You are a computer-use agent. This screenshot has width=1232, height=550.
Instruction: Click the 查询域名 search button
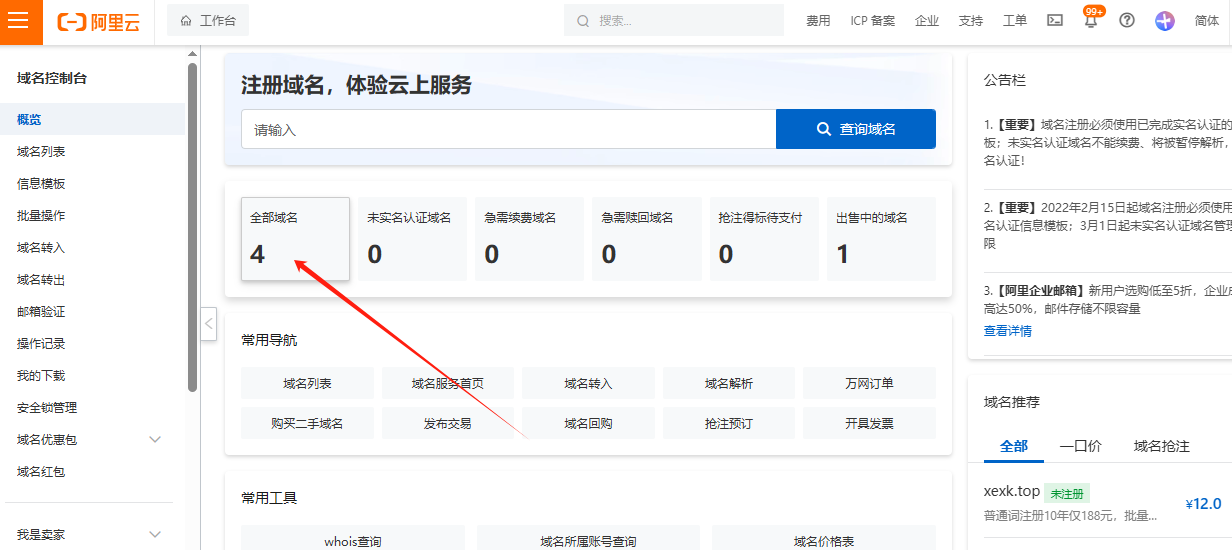(x=855, y=129)
